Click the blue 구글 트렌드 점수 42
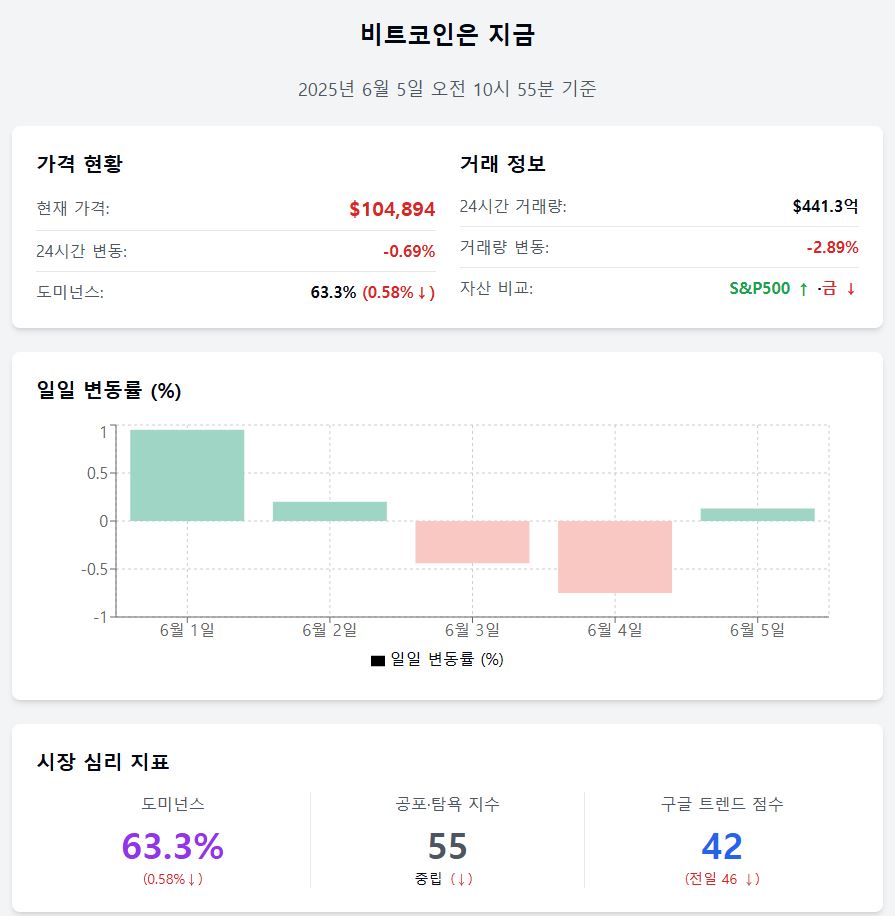This screenshot has height=916, width=895. coord(721,846)
